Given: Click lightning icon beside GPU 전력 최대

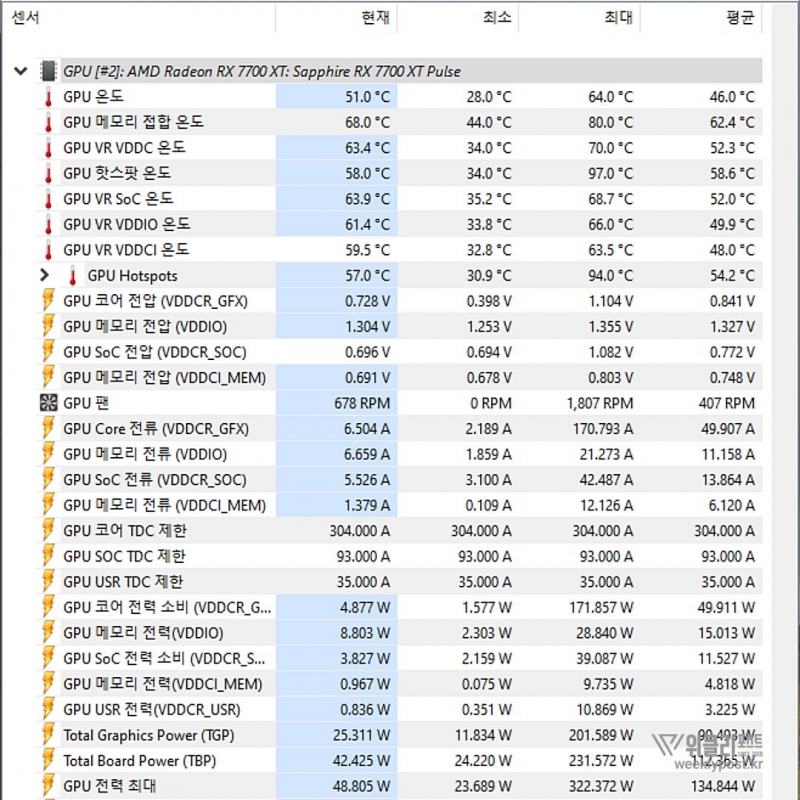Looking at the screenshot, I should click(47, 786).
